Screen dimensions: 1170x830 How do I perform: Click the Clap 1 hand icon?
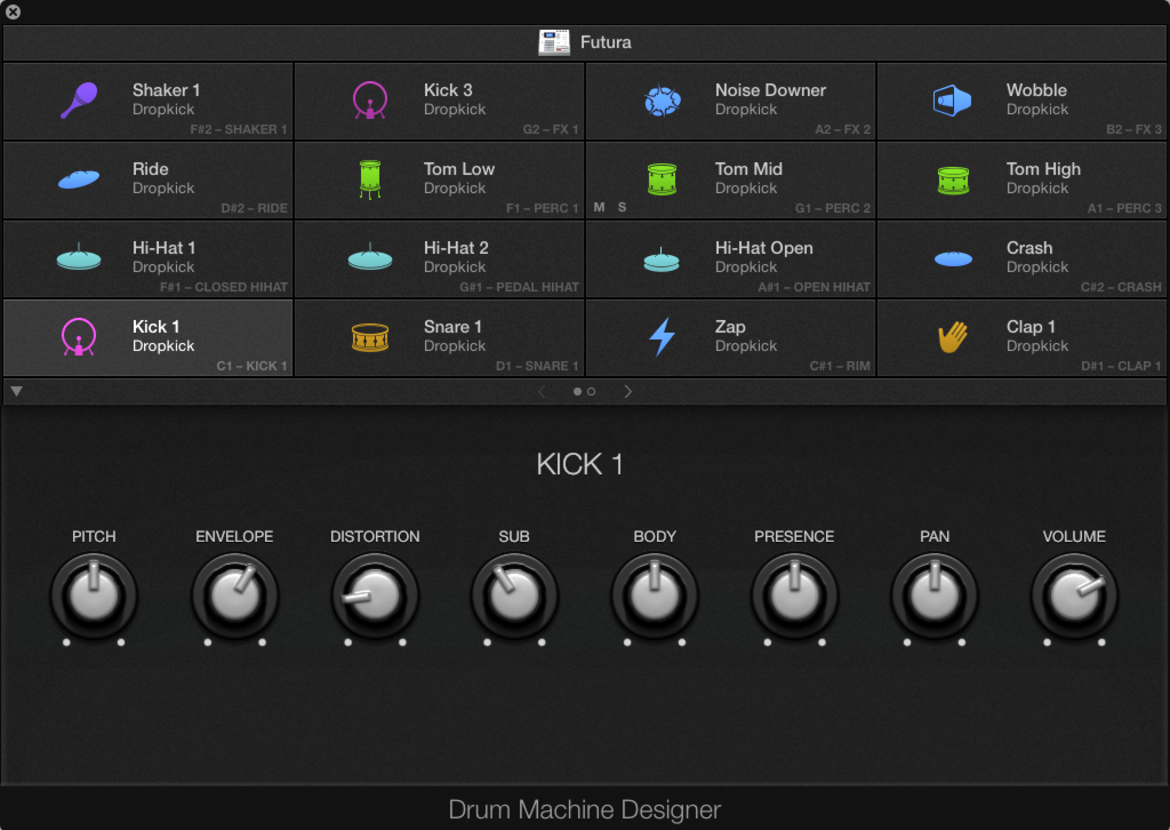click(x=953, y=337)
